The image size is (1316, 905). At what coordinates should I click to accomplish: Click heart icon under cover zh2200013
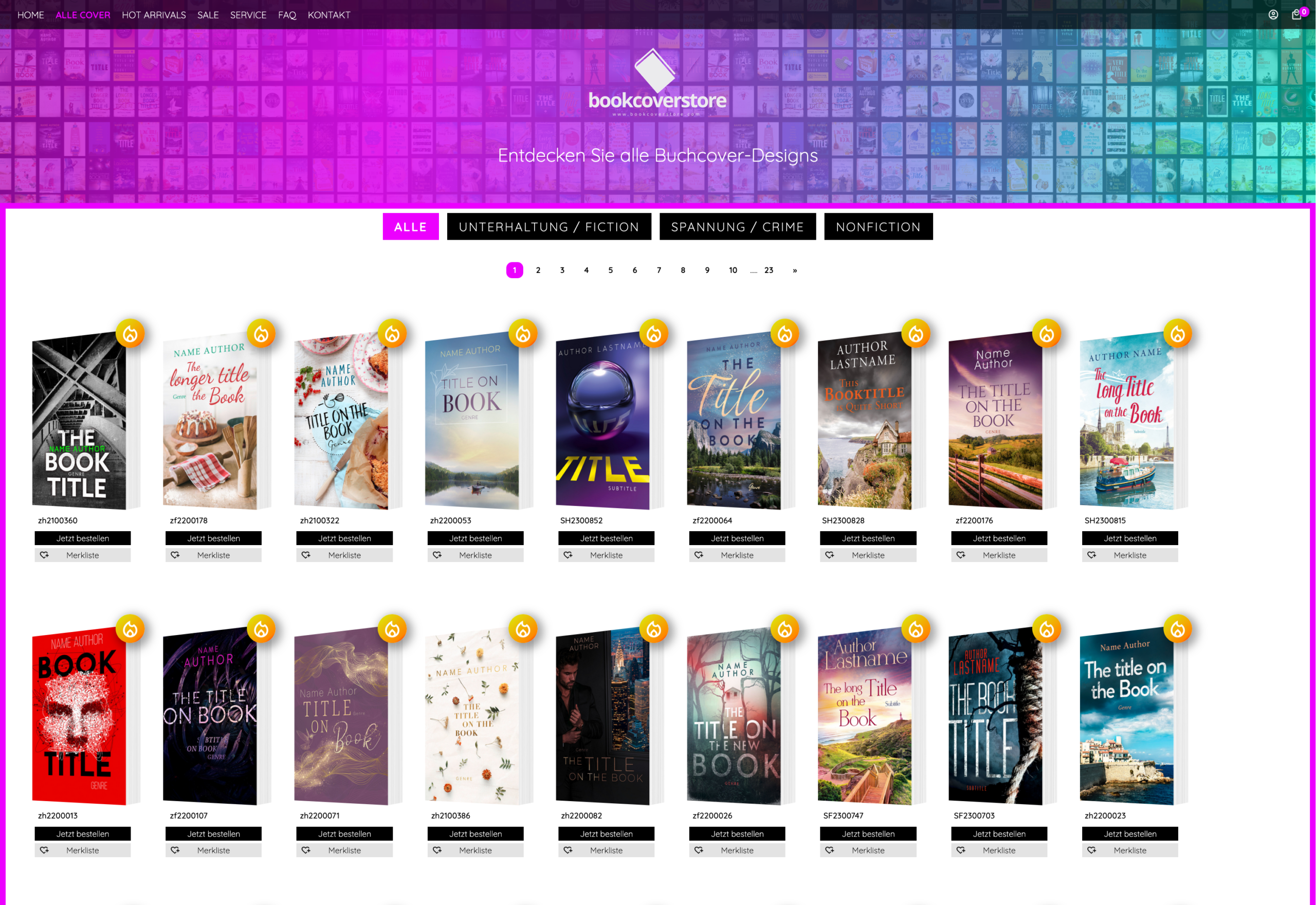tap(44, 850)
